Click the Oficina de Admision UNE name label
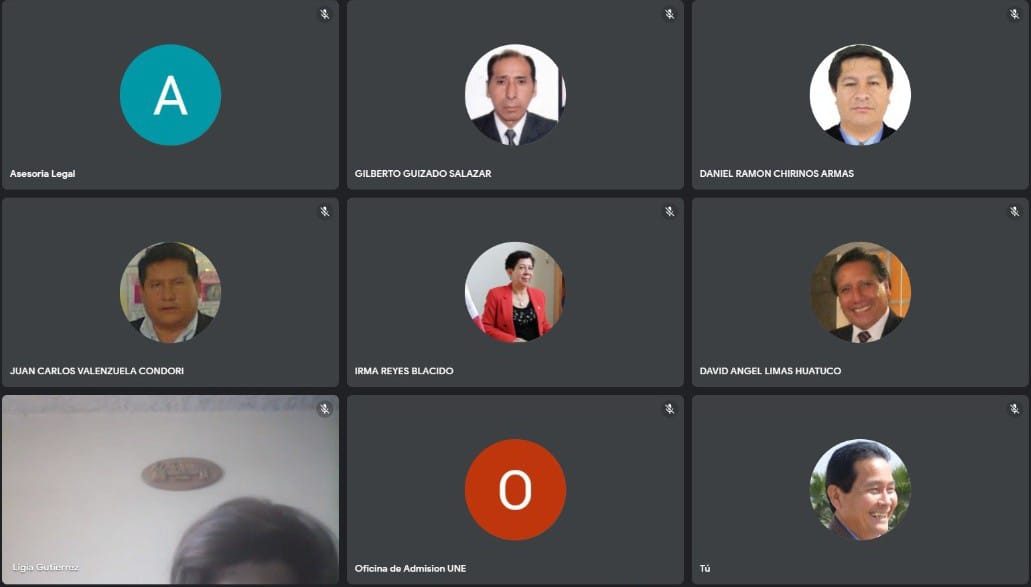The height and width of the screenshot is (587, 1031). pyautogui.click(x=410, y=568)
